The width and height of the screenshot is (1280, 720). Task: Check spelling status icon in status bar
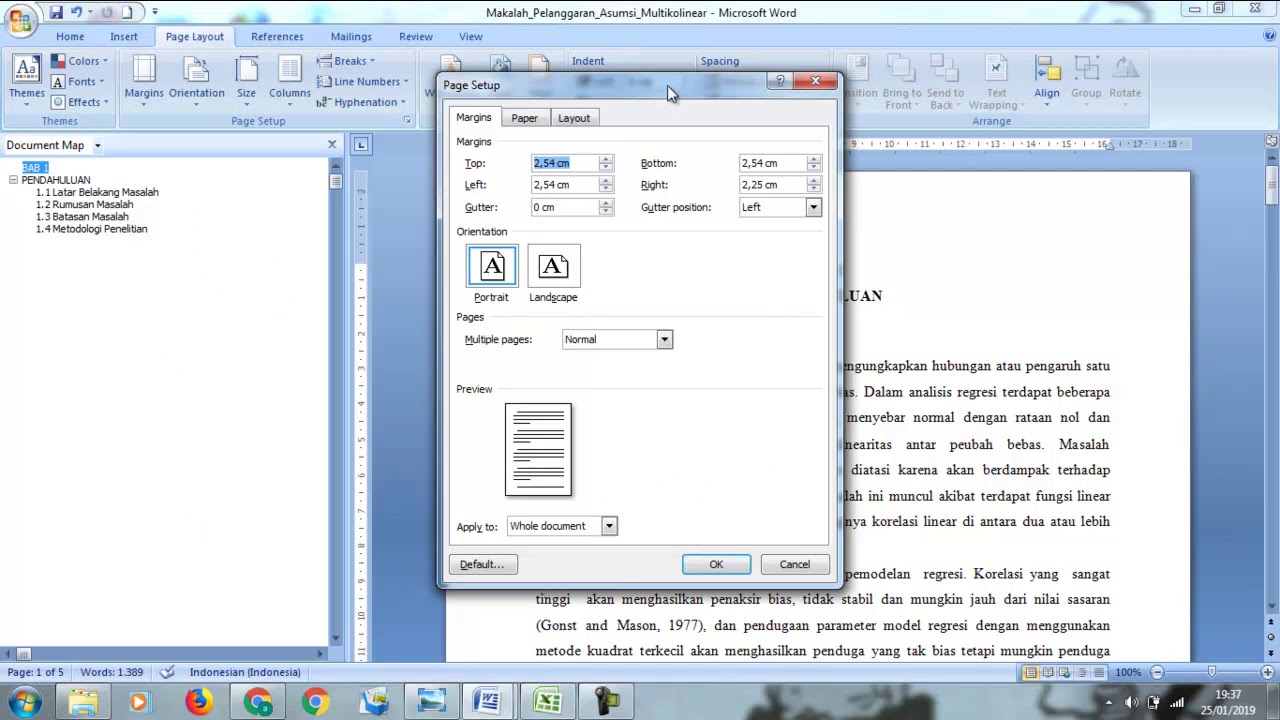pyautogui.click(x=167, y=672)
